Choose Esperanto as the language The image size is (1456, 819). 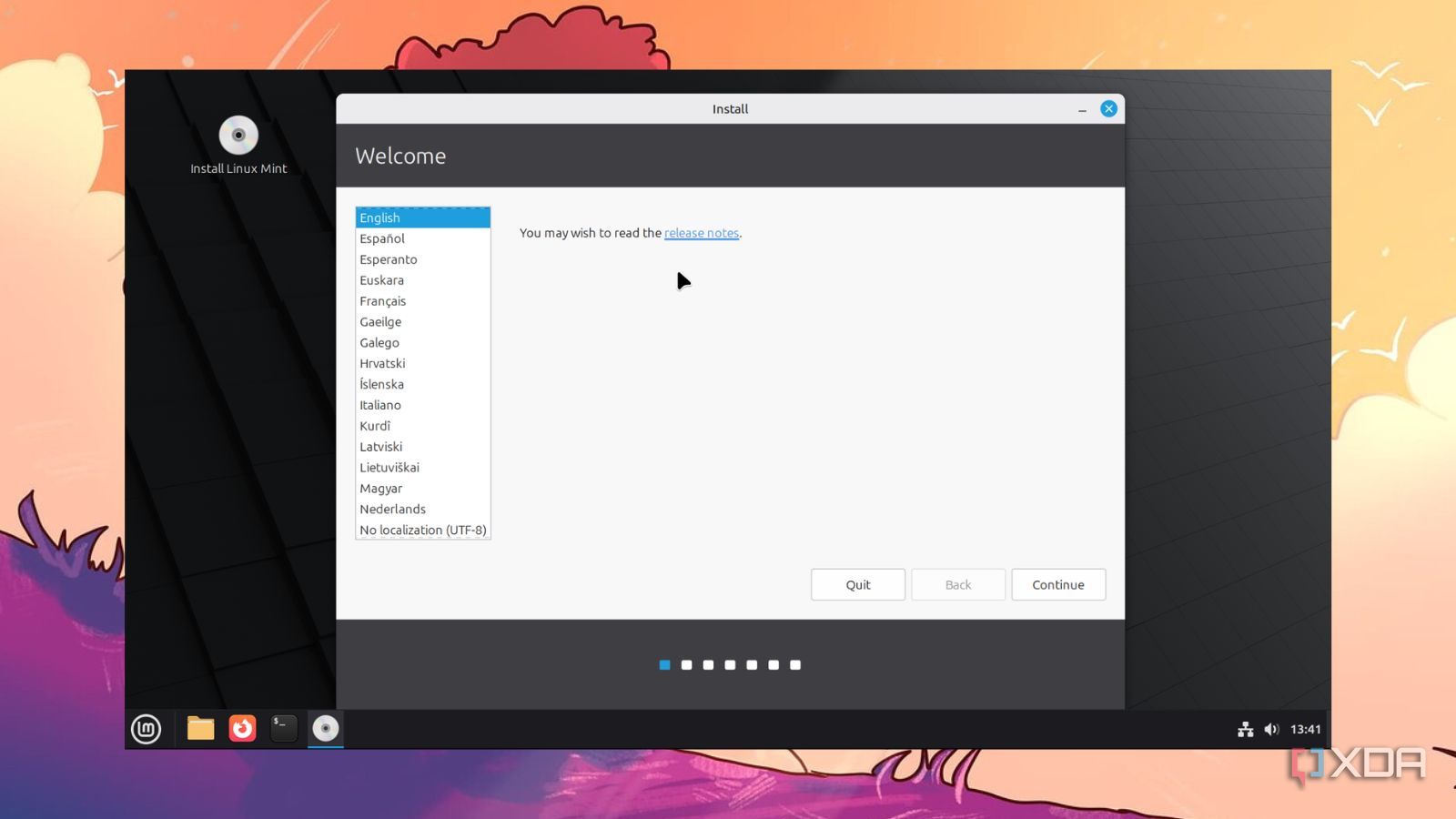point(423,259)
